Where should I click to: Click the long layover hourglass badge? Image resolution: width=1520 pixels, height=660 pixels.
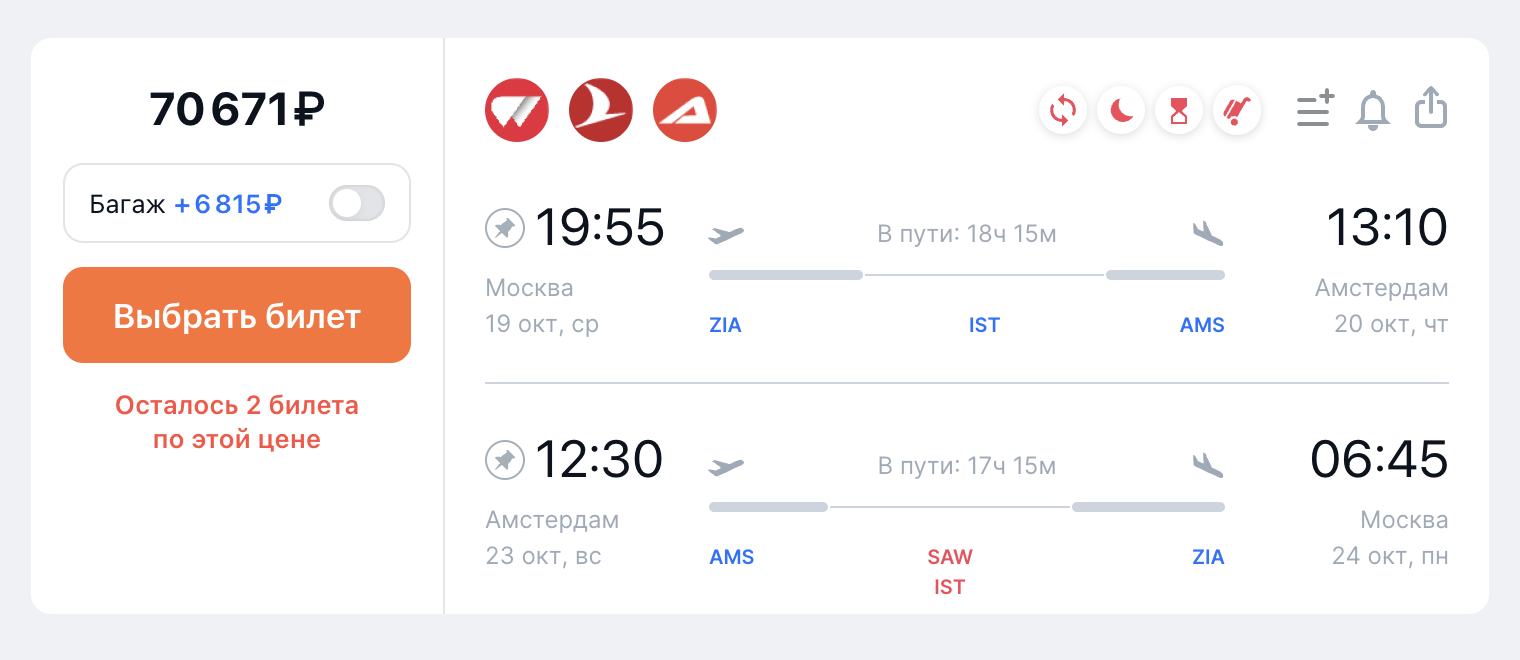coord(1179,110)
